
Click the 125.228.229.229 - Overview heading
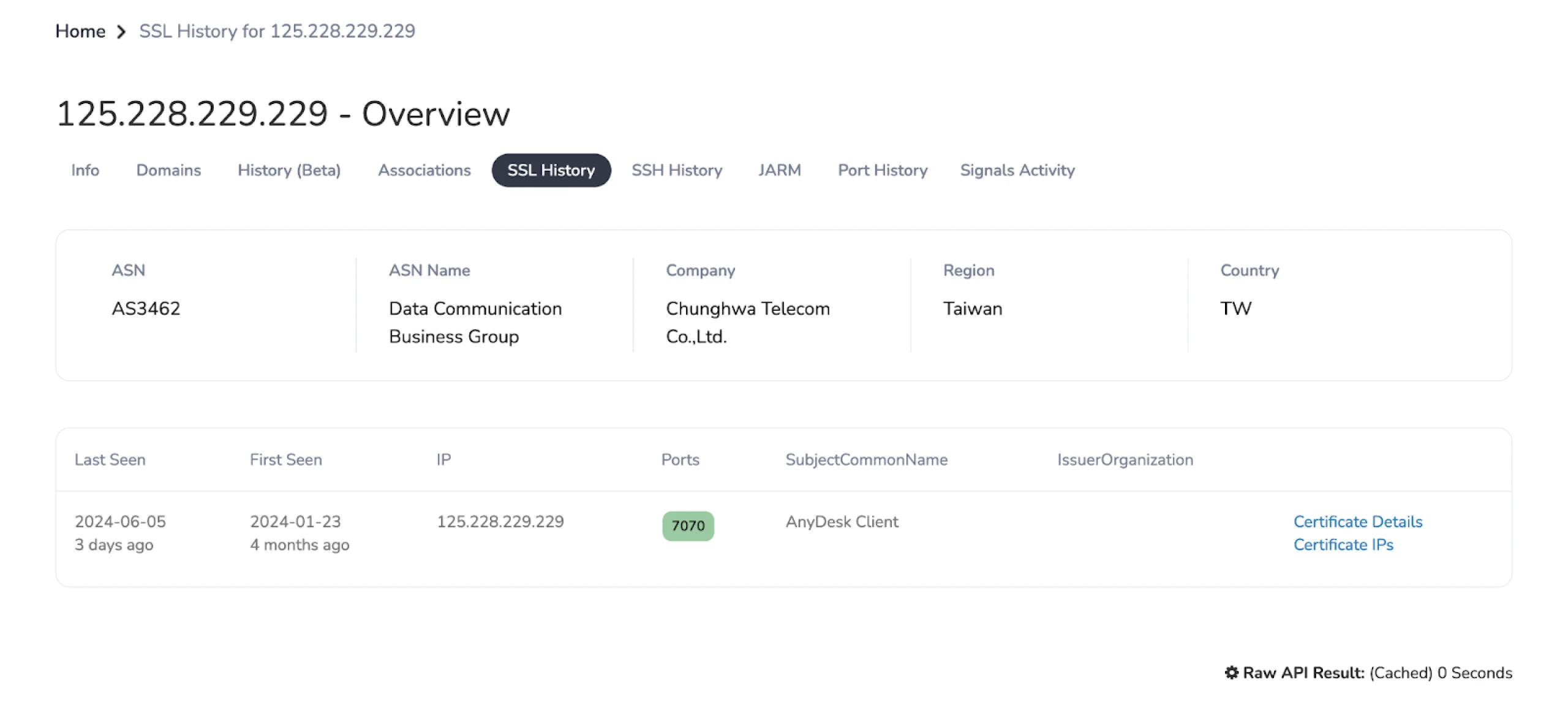point(283,114)
